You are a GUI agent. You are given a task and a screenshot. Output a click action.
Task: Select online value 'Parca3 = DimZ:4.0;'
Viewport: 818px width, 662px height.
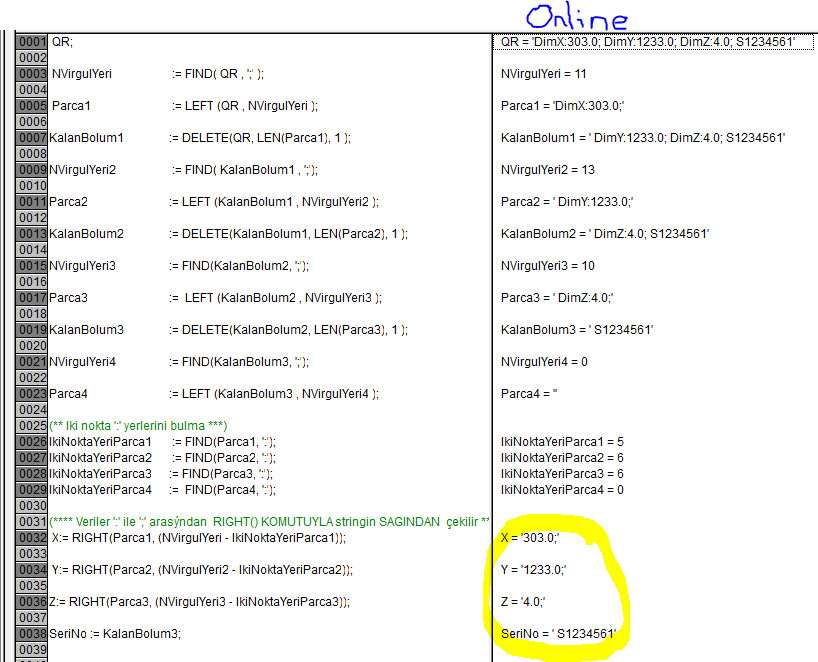557,298
